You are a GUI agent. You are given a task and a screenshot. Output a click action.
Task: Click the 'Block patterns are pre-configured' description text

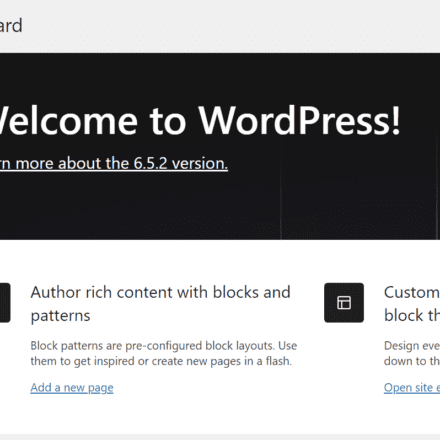pyautogui.click(x=164, y=353)
